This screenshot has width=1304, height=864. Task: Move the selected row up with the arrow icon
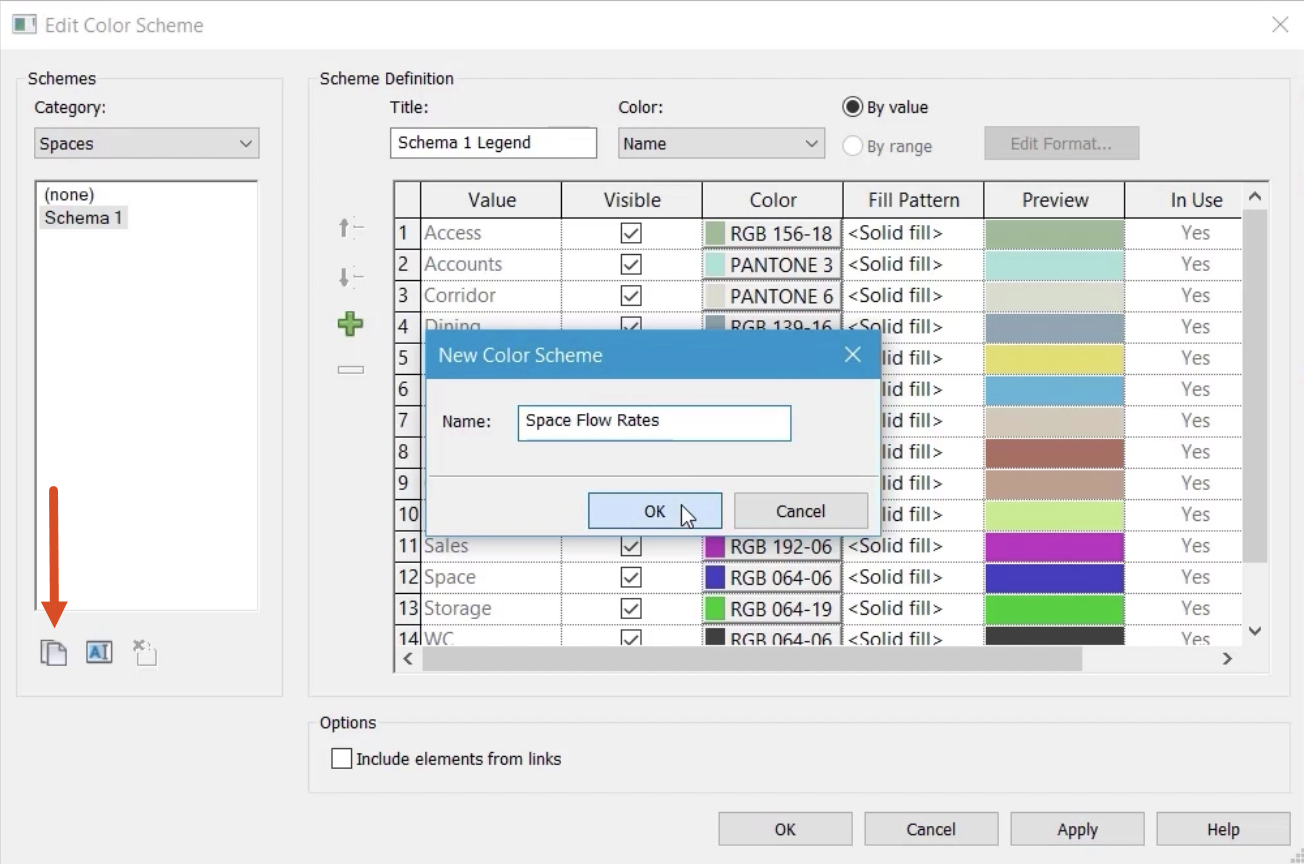click(x=350, y=229)
